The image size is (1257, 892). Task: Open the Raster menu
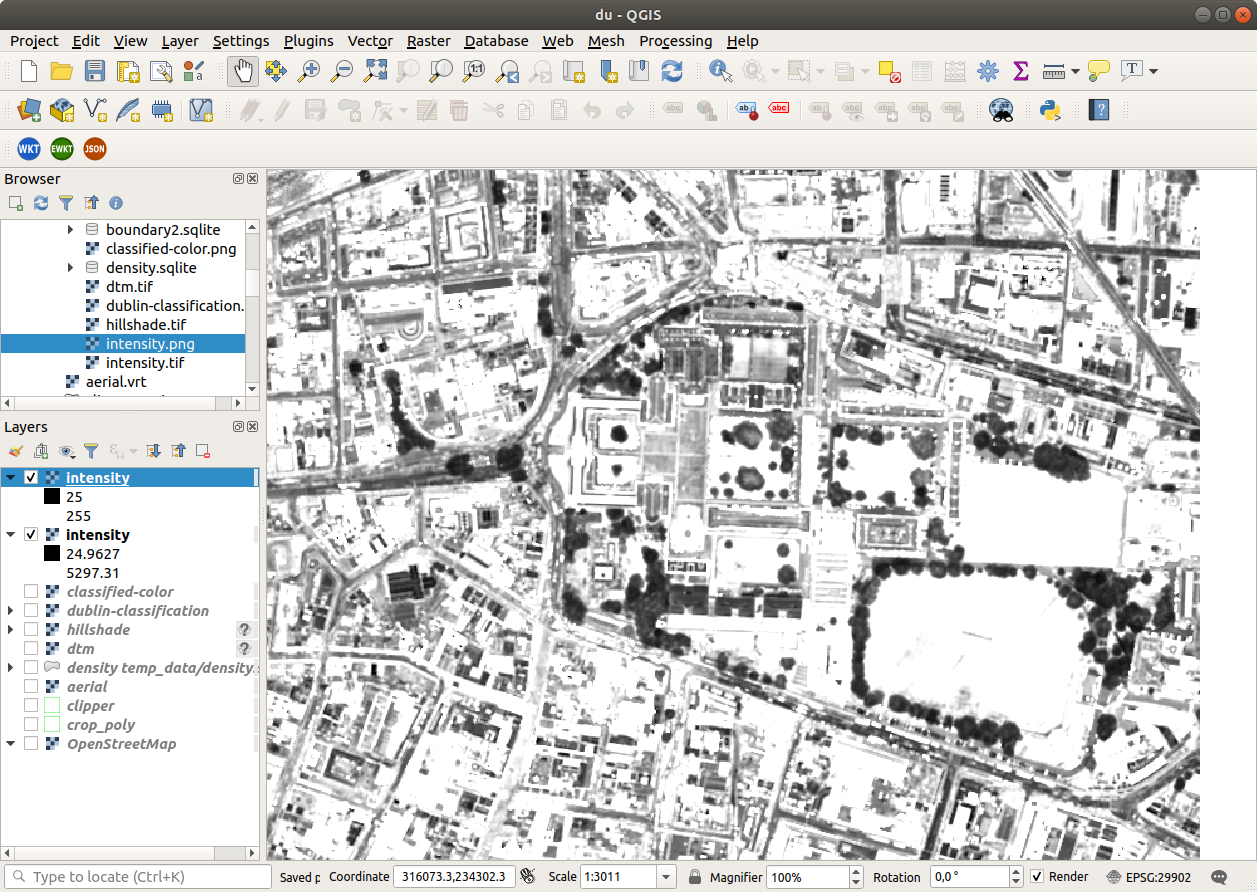click(428, 41)
